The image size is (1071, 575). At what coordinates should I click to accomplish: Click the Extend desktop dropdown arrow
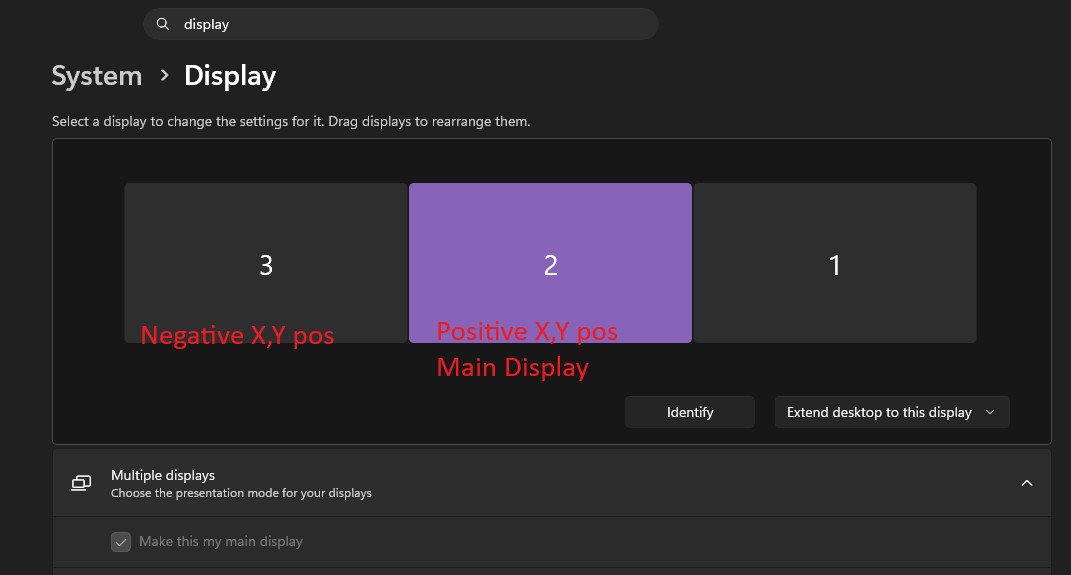click(990, 412)
